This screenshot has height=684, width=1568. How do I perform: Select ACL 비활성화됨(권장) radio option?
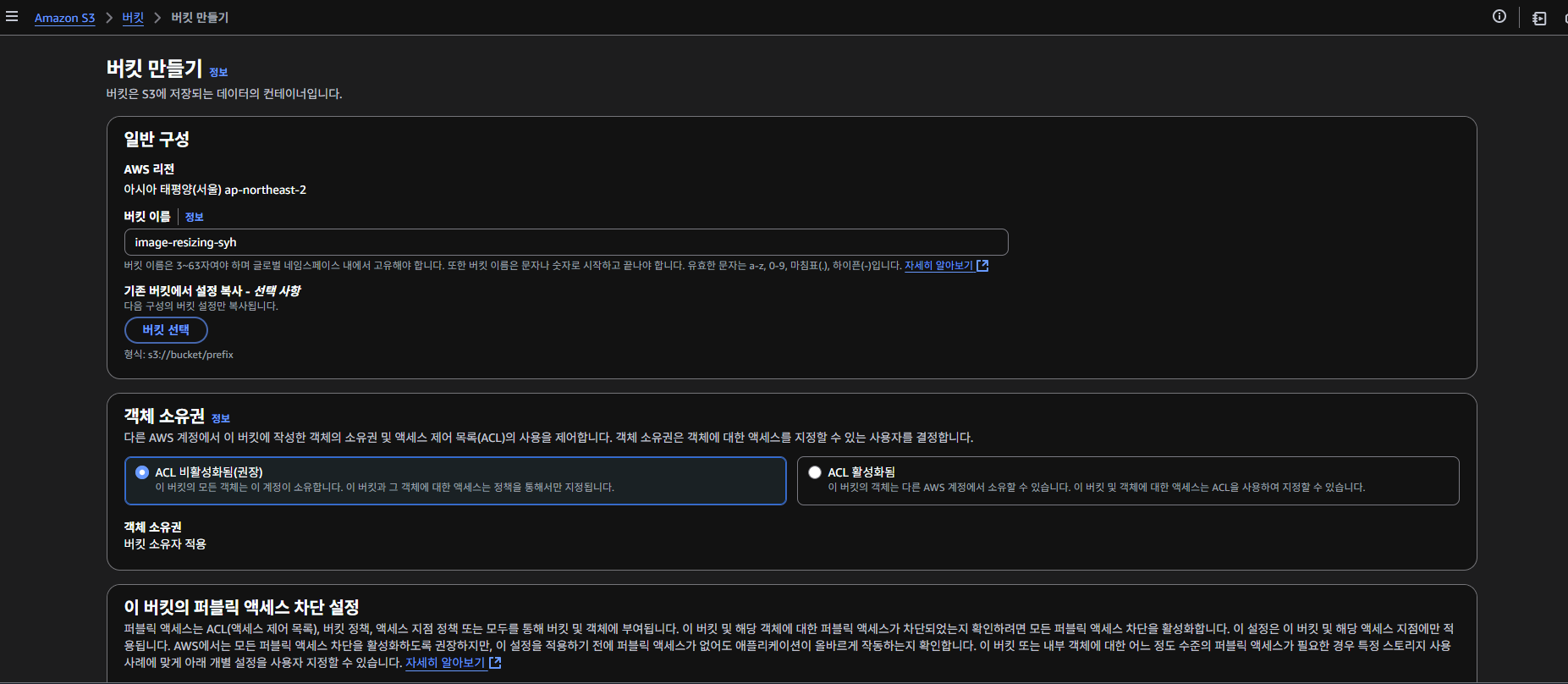pos(142,472)
